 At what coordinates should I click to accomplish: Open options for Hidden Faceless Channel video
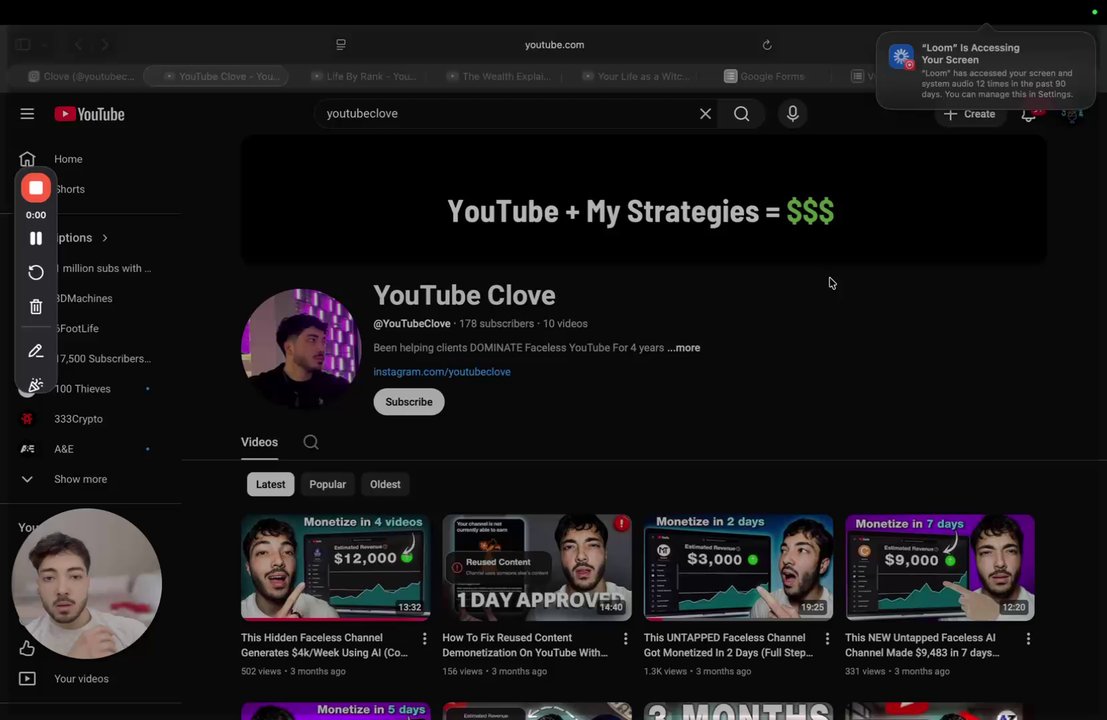[424, 639]
